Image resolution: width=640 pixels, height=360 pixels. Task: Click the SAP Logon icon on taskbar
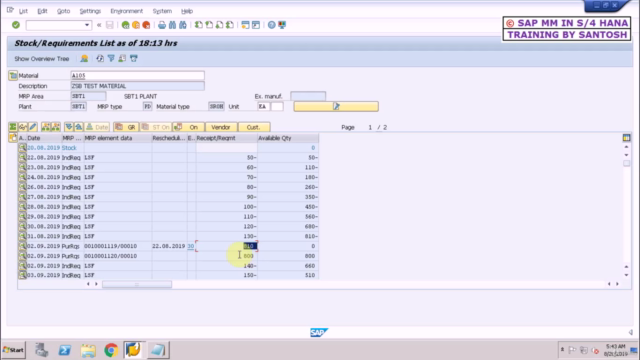coord(133,350)
